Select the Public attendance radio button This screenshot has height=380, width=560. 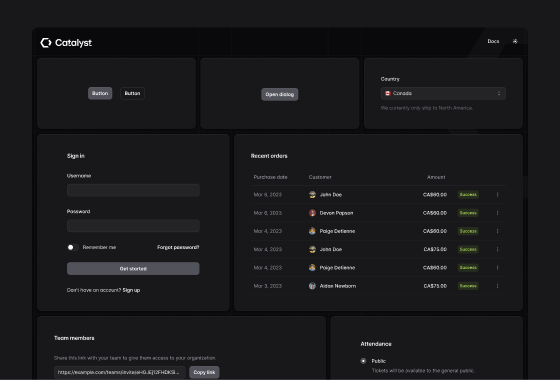(x=363, y=361)
